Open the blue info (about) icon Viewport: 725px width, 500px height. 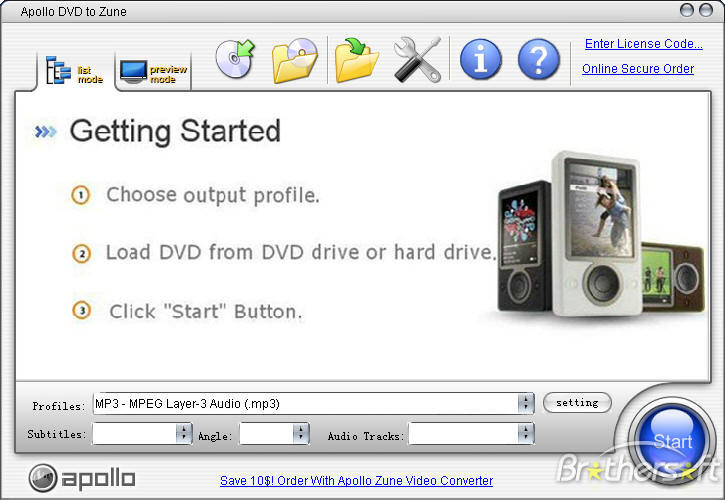click(x=481, y=60)
